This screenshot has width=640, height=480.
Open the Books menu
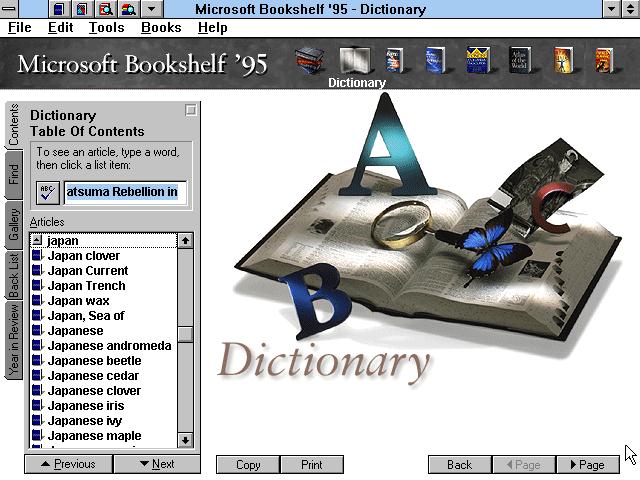[161, 28]
